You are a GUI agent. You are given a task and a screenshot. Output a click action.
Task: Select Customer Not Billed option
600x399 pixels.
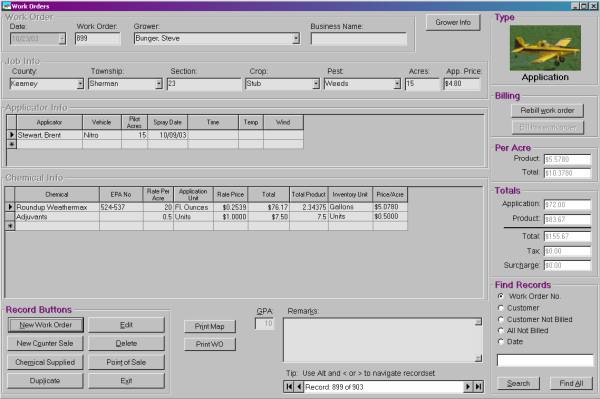(x=501, y=319)
